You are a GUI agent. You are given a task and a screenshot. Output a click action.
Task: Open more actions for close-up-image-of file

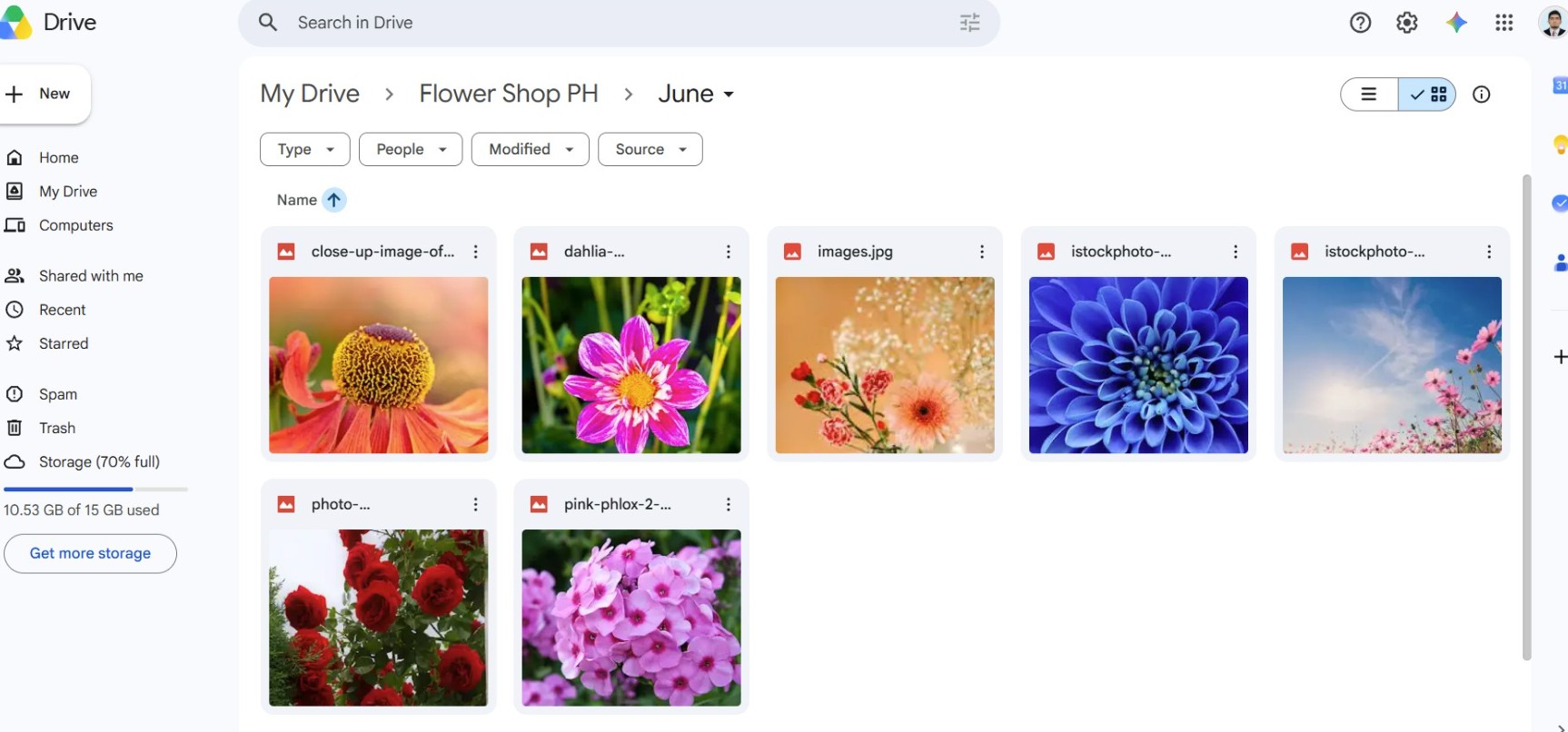point(476,252)
